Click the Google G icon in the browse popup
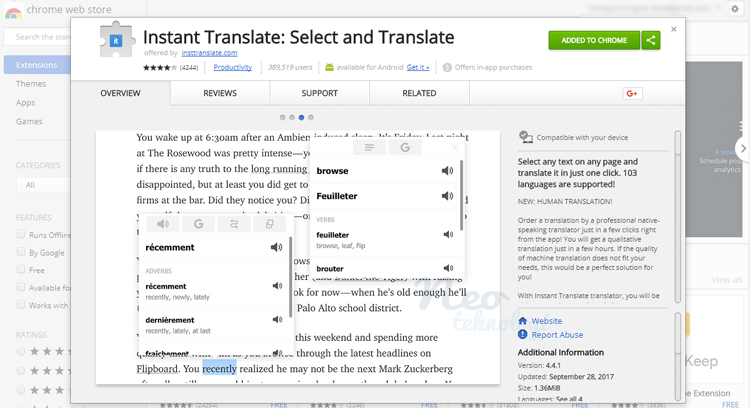The height and width of the screenshot is (408, 750). tap(405, 147)
